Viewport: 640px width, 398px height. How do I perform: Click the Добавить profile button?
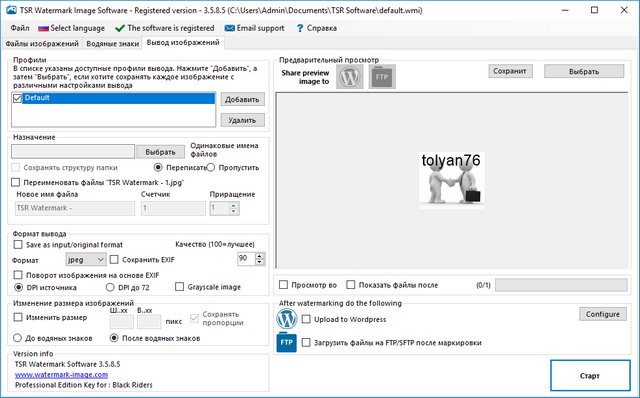click(242, 99)
